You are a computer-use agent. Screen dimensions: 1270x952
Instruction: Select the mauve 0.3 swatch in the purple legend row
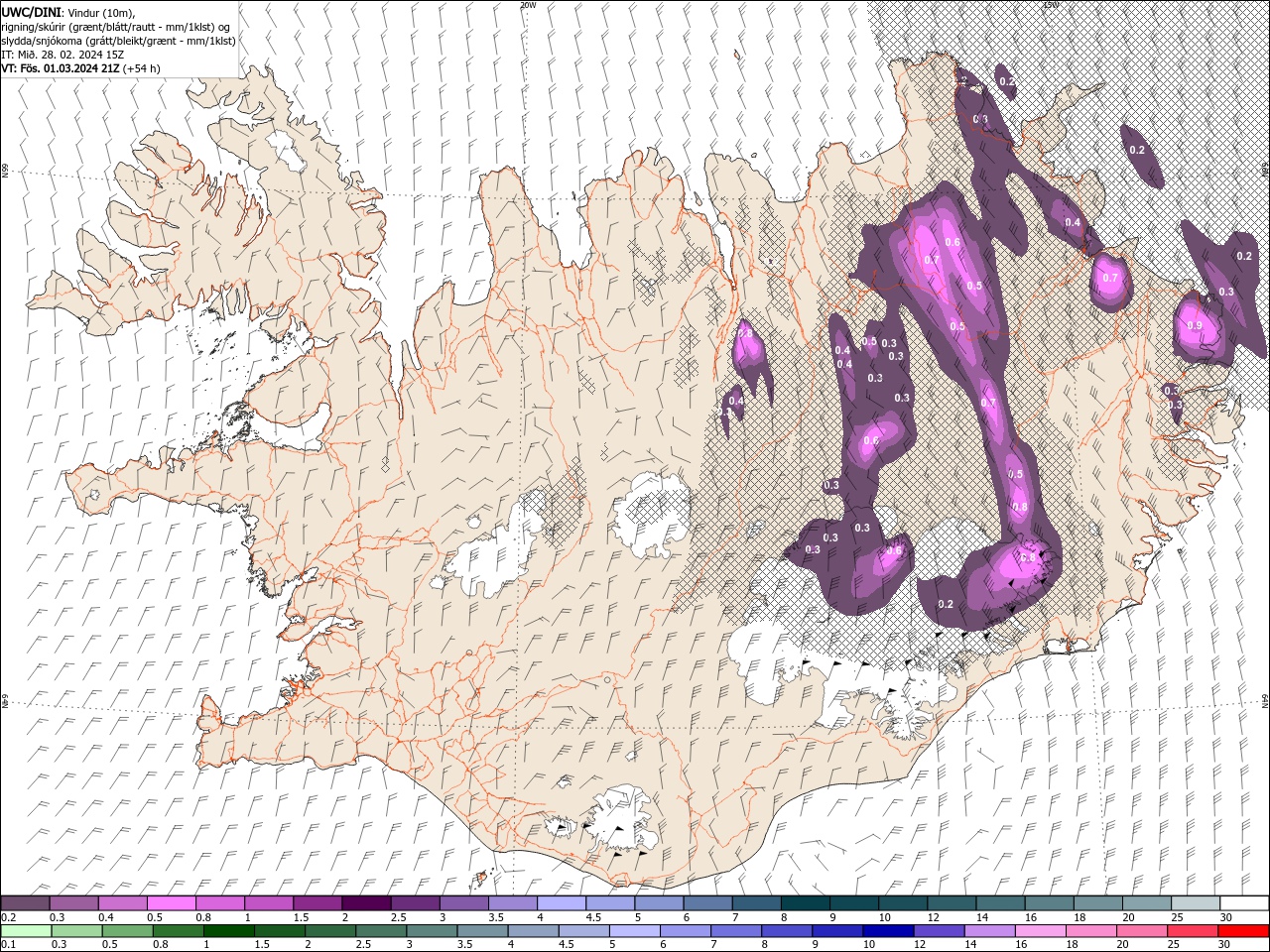[x=73, y=903]
